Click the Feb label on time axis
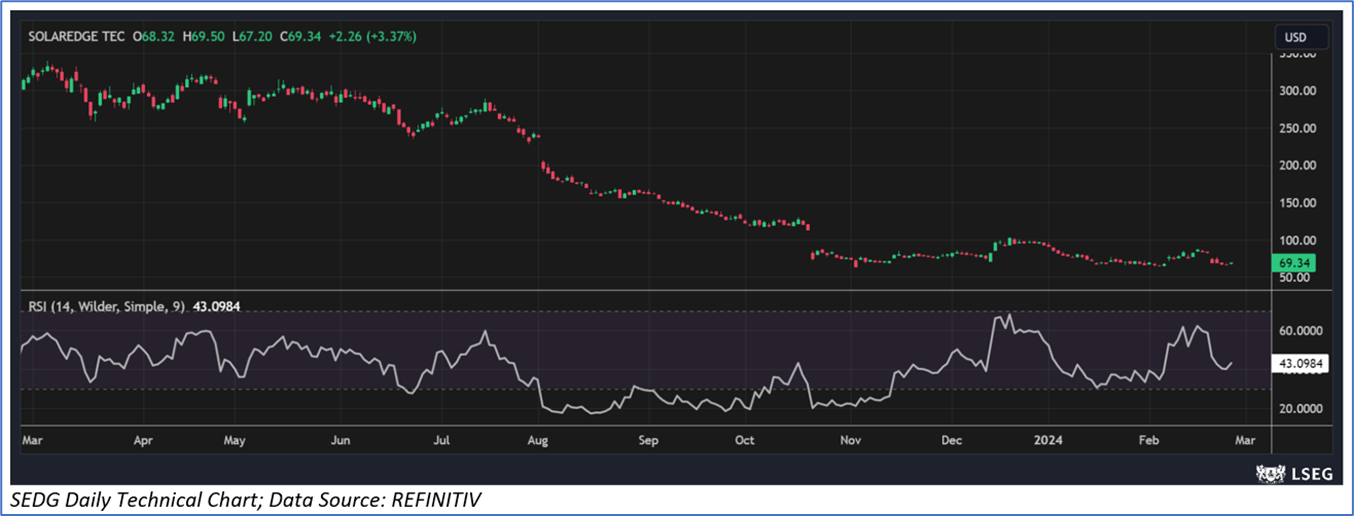This screenshot has height=516, width=1354. (1148, 438)
